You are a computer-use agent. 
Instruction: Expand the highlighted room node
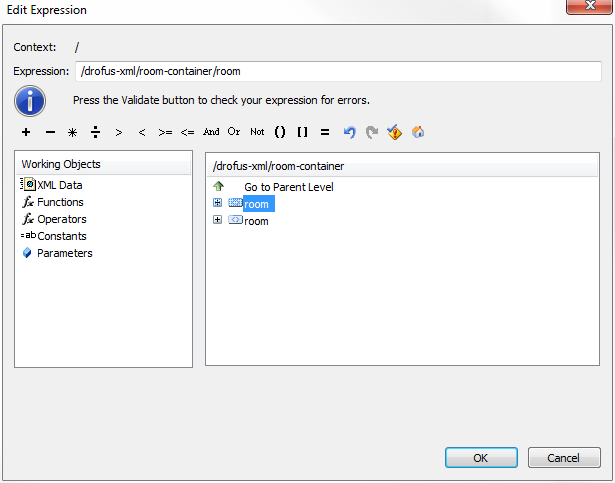217,204
